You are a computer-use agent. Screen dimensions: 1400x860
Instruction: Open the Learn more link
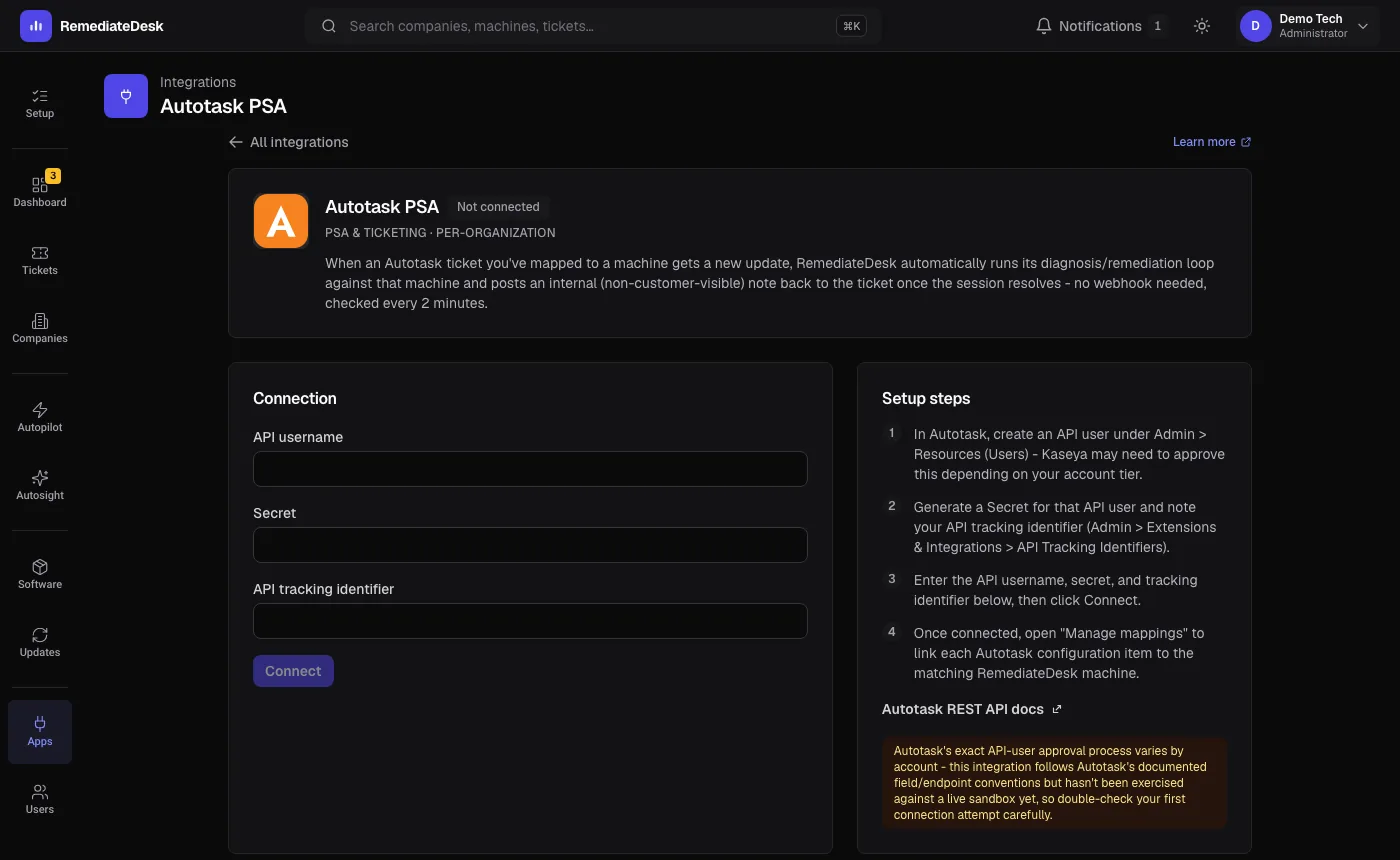1212,142
